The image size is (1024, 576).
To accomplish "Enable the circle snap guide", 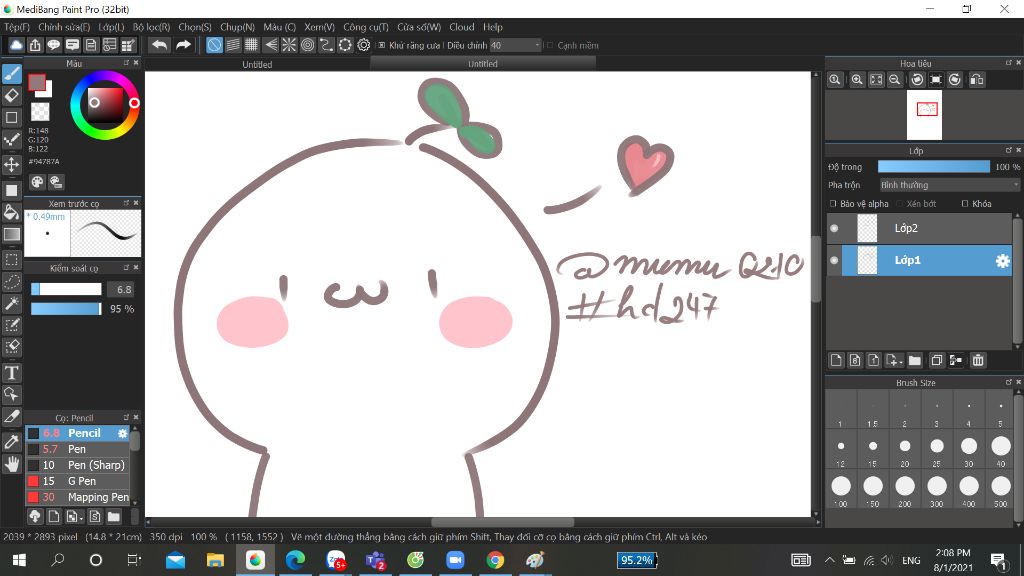I will pos(308,45).
